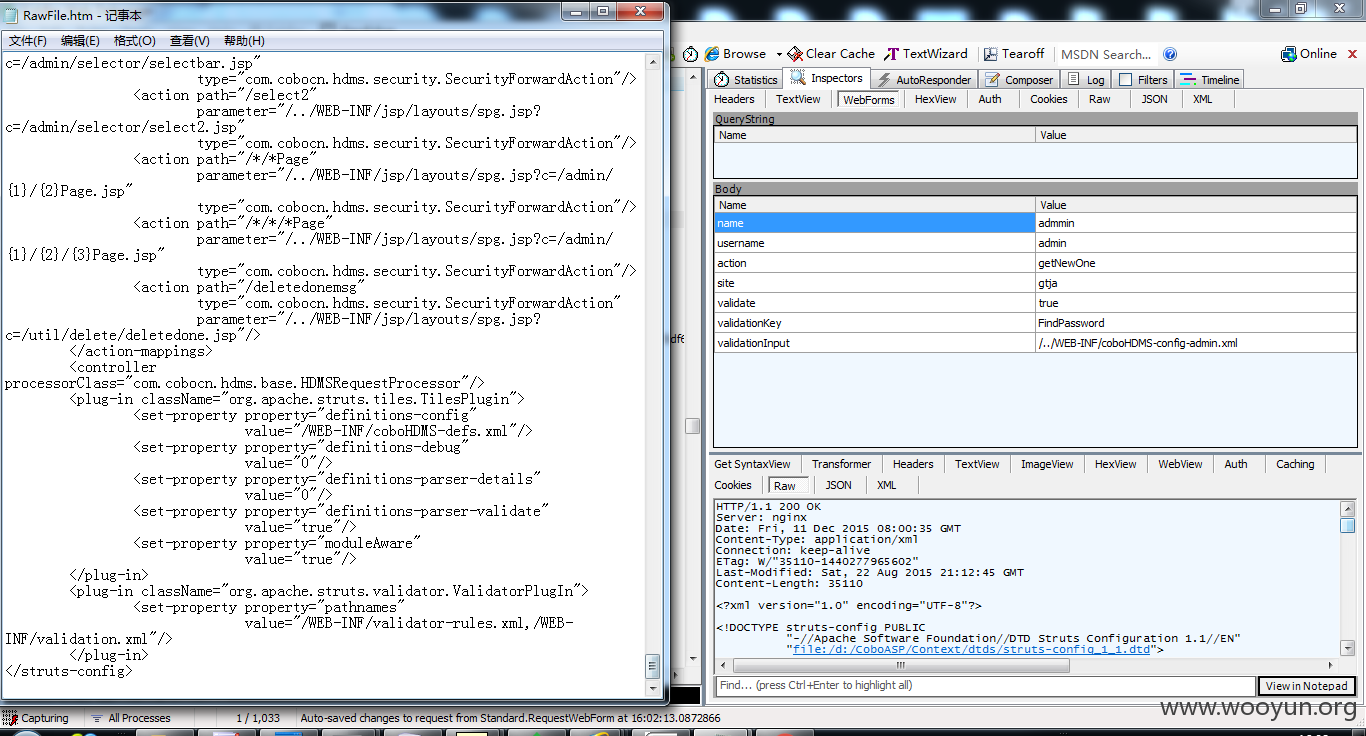Toggle the Filters tab checkbox
The image size is (1366, 736).
coord(1126,80)
